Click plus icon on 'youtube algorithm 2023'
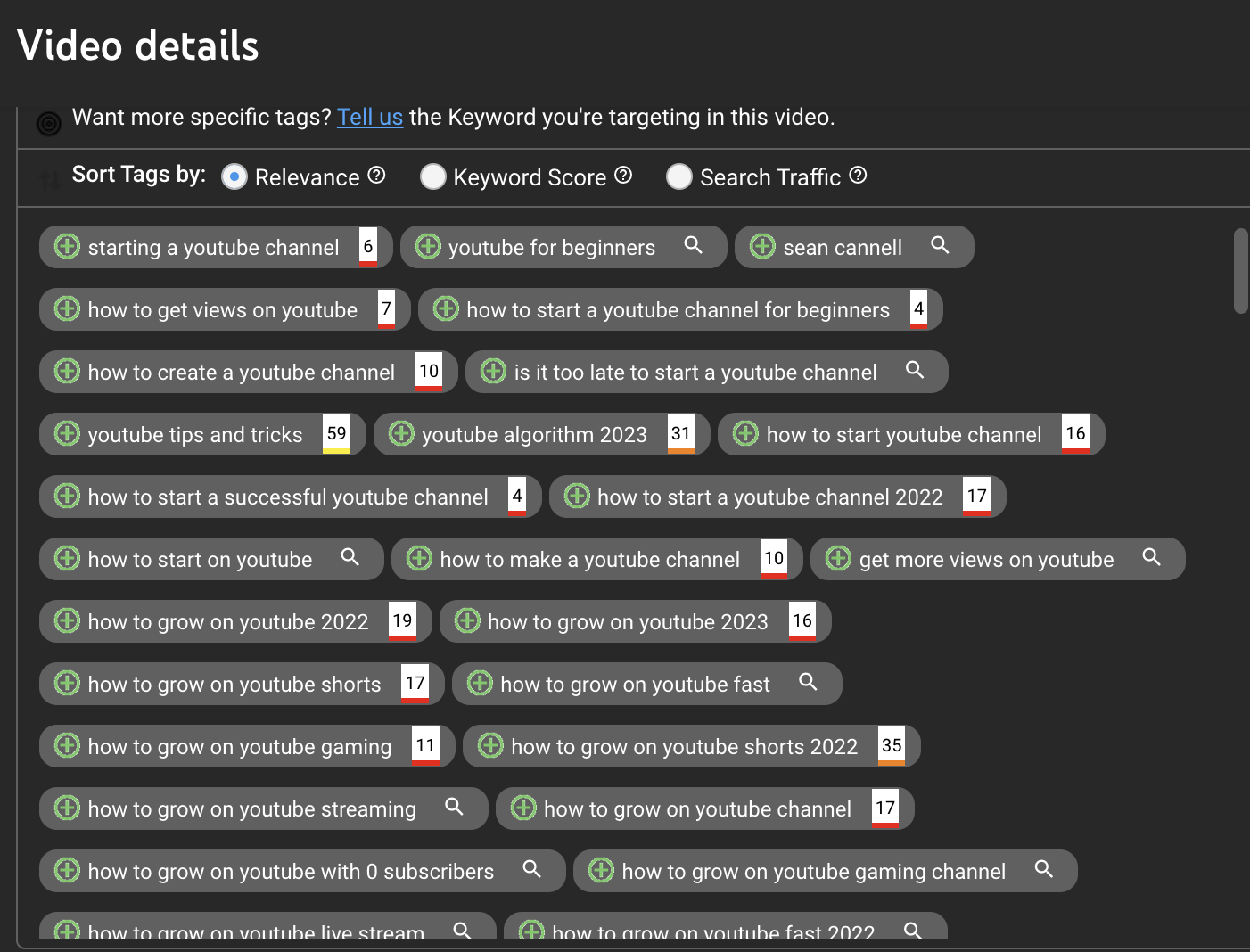Image resolution: width=1250 pixels, height=952 pixels. tap(401, 433)
